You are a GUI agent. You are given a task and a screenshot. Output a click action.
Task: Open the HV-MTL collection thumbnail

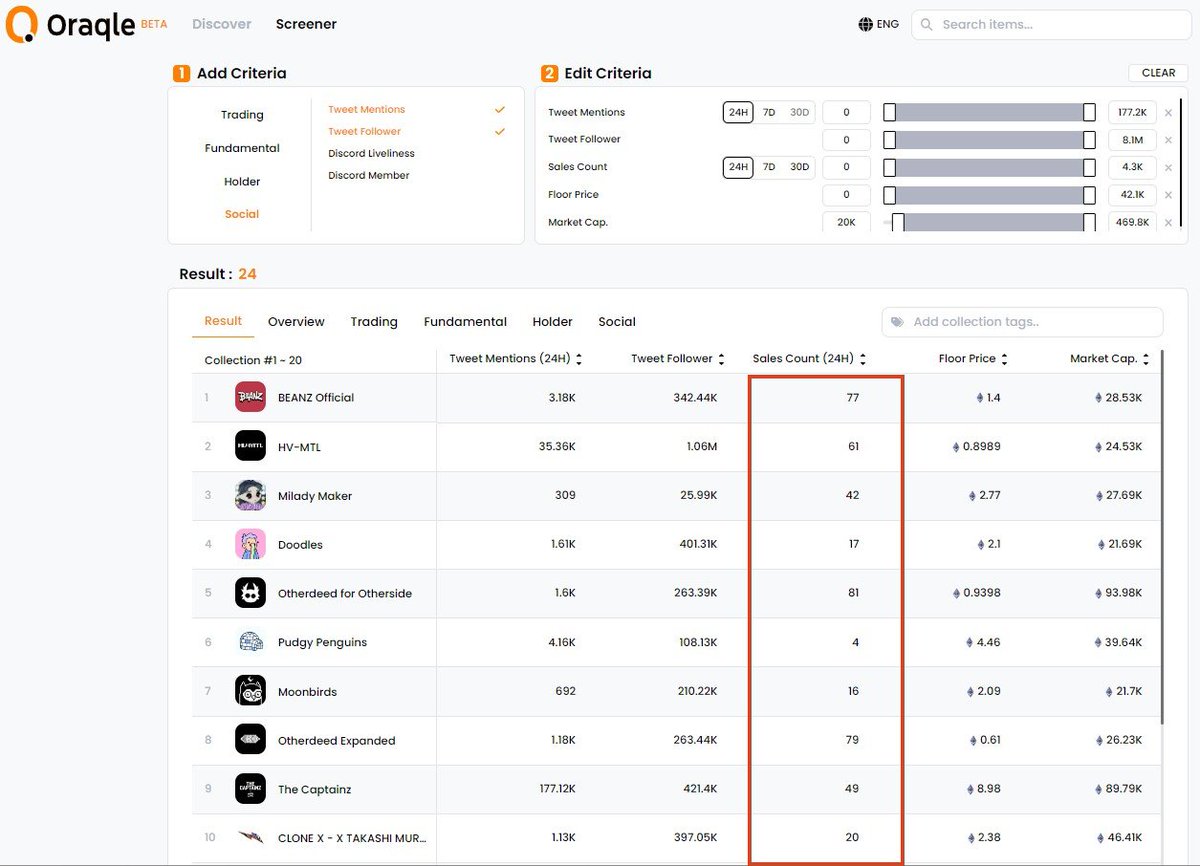(250, 446)
